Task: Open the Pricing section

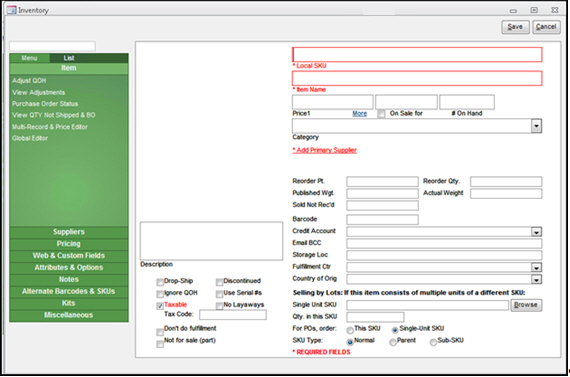Action: coord(69,244)
